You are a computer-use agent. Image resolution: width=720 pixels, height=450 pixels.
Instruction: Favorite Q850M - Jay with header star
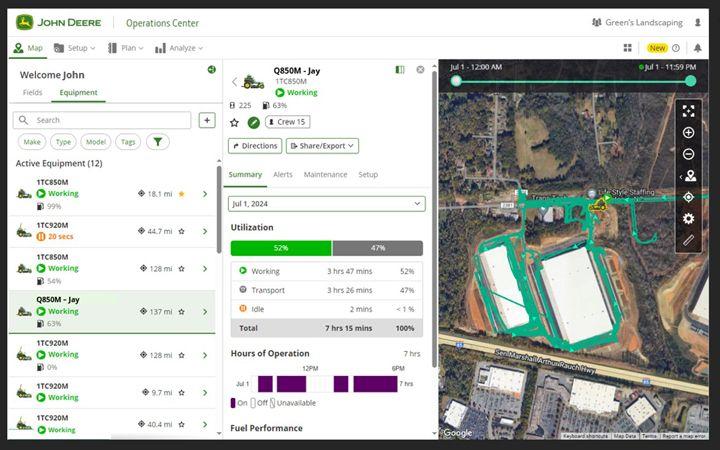pyautogui.click(x=234, y=123)
